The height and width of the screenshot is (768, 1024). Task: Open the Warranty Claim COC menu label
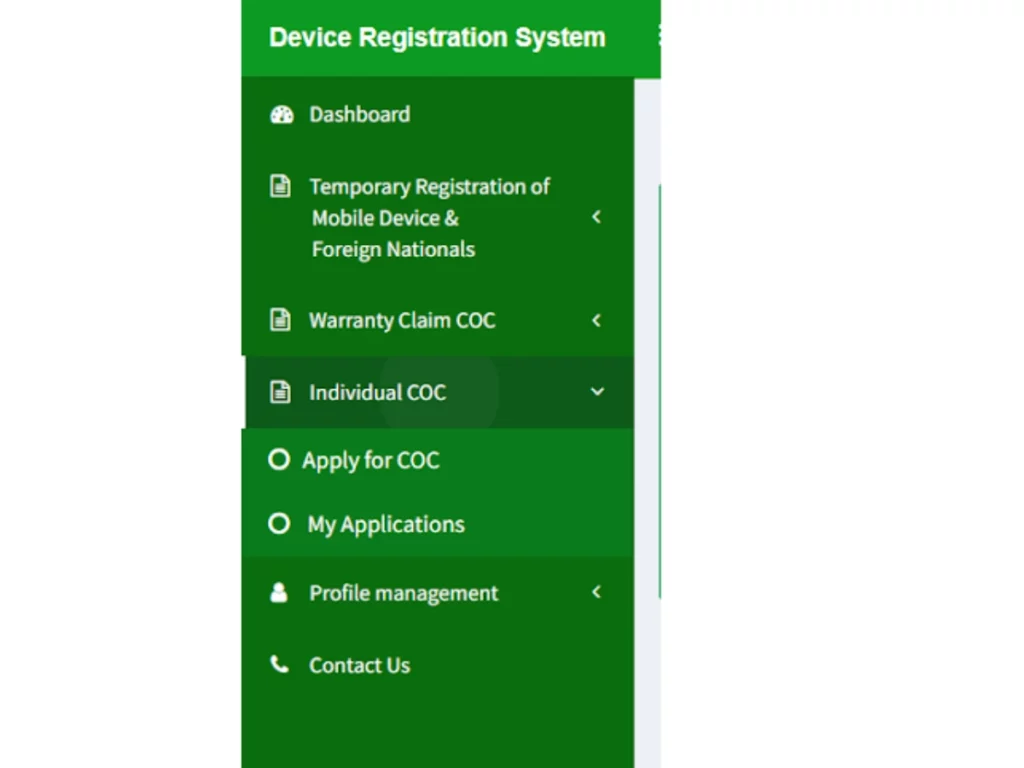pos(402,321)
